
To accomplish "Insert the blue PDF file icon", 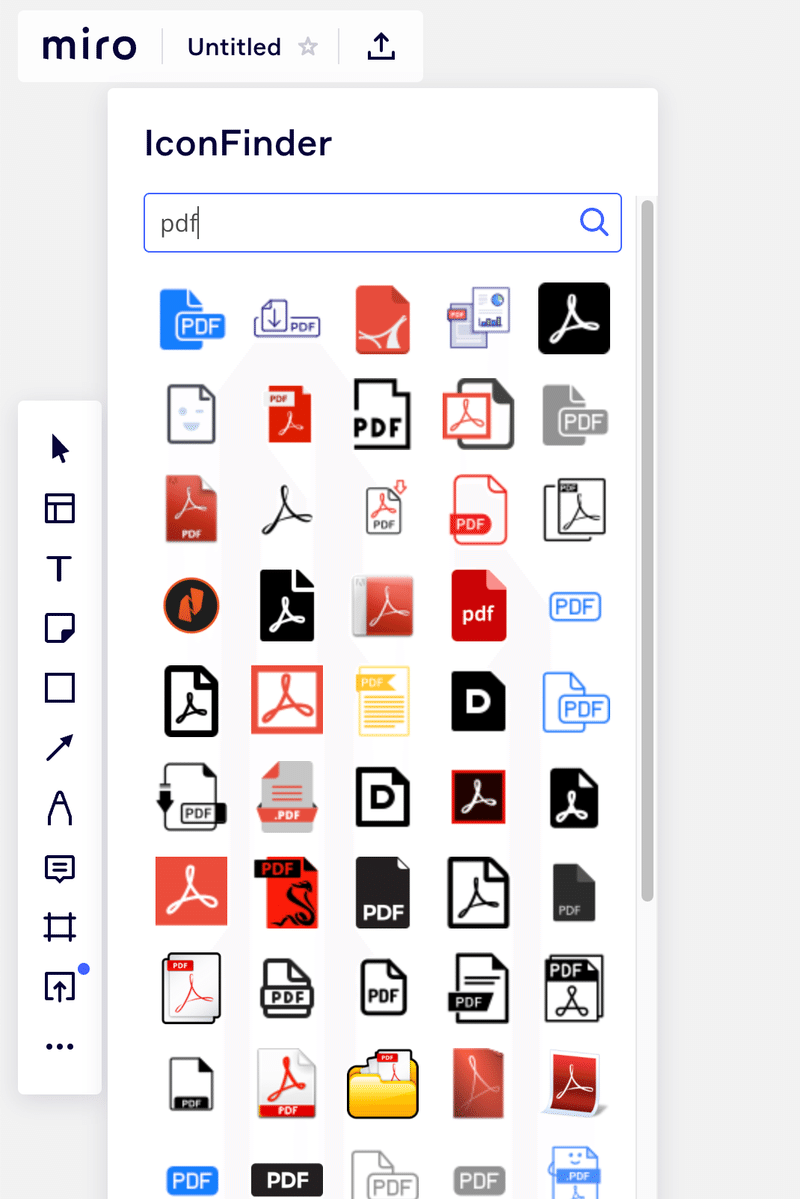I will [x=192, y=319].
